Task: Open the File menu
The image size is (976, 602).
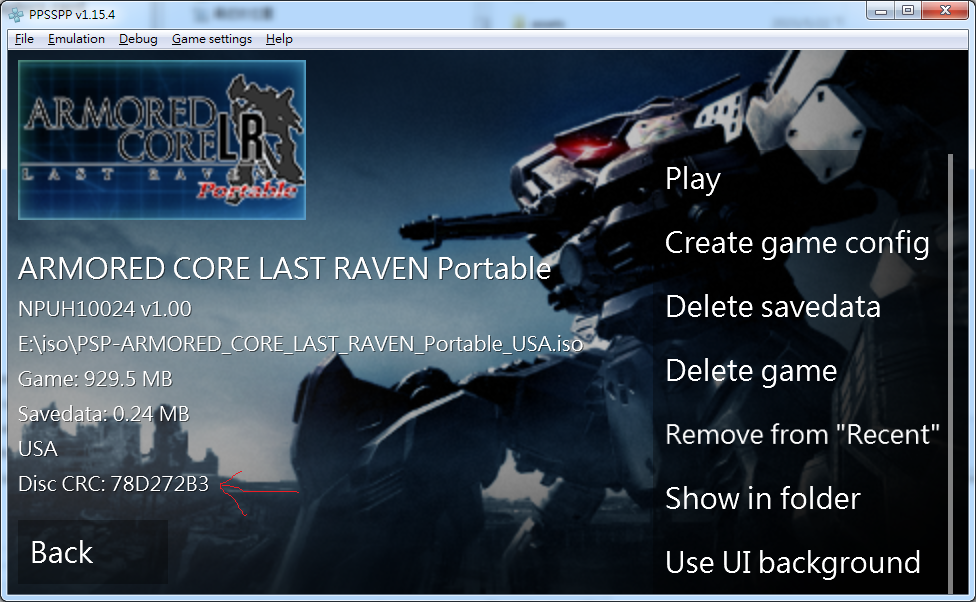Action: click(23, 39)
